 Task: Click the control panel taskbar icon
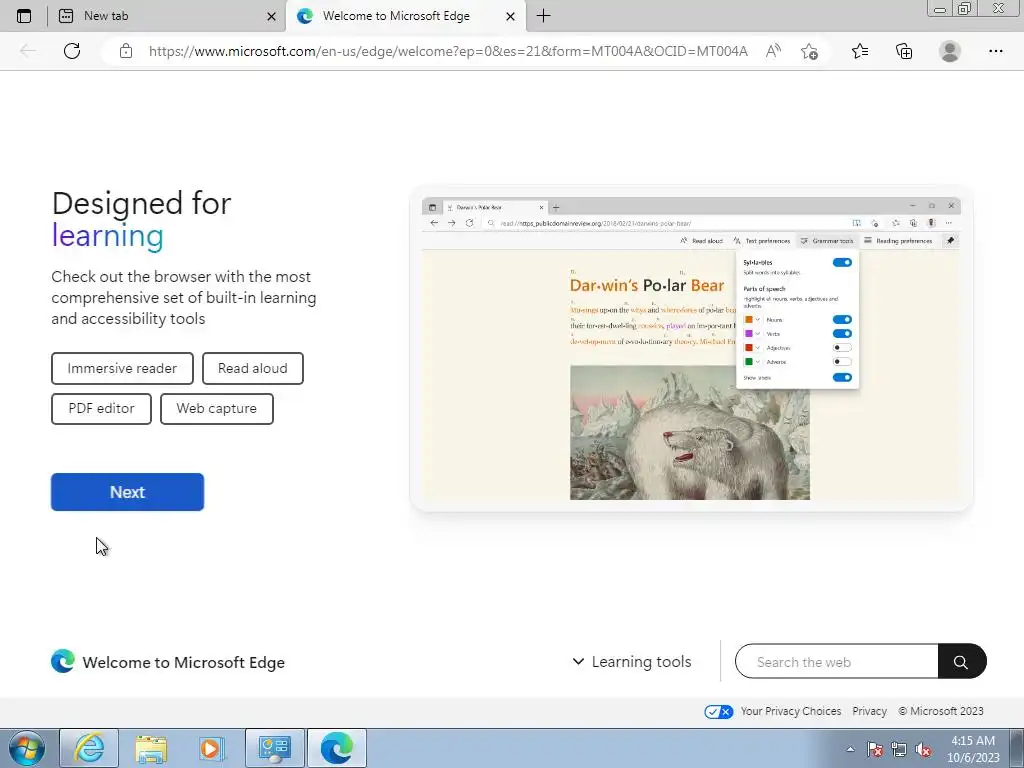(x=274, y=748)
